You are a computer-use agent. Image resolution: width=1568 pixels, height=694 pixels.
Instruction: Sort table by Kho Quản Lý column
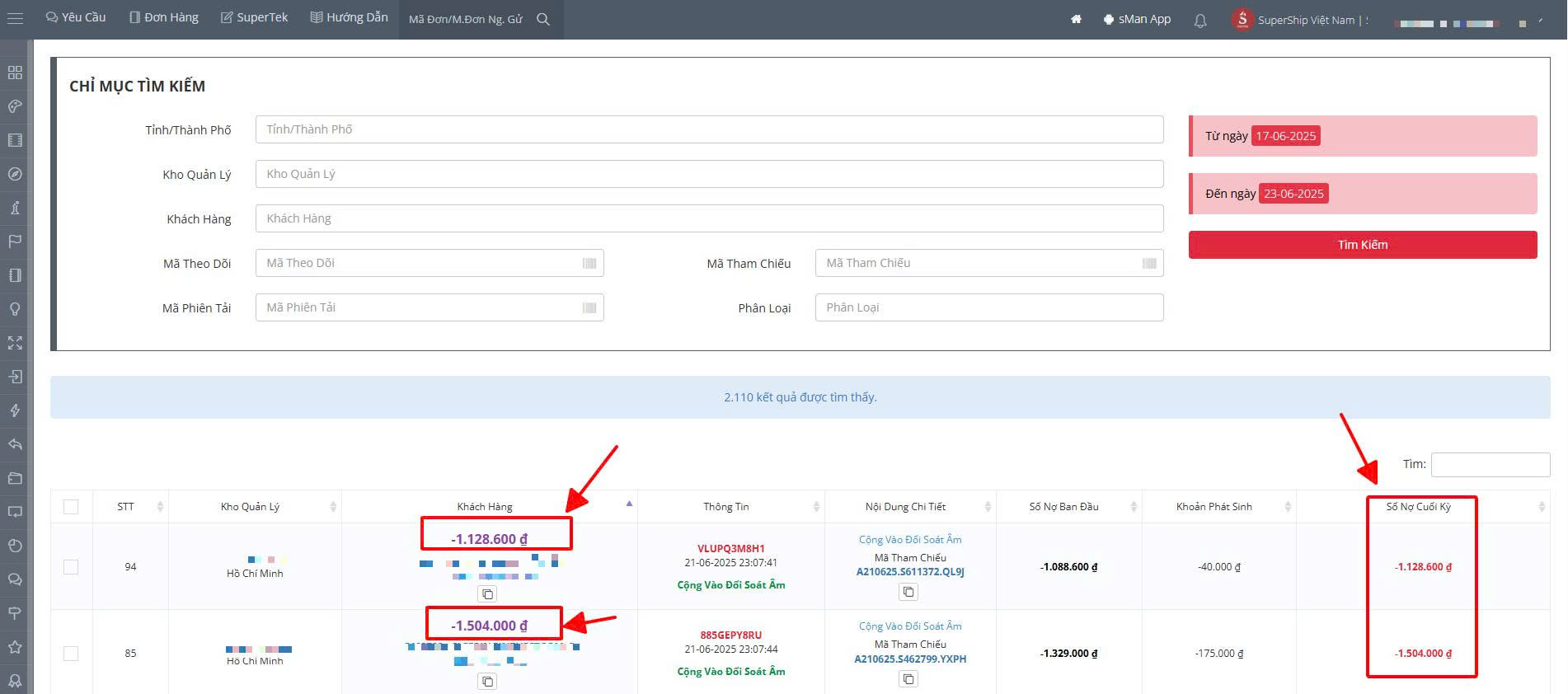[255, 507]
